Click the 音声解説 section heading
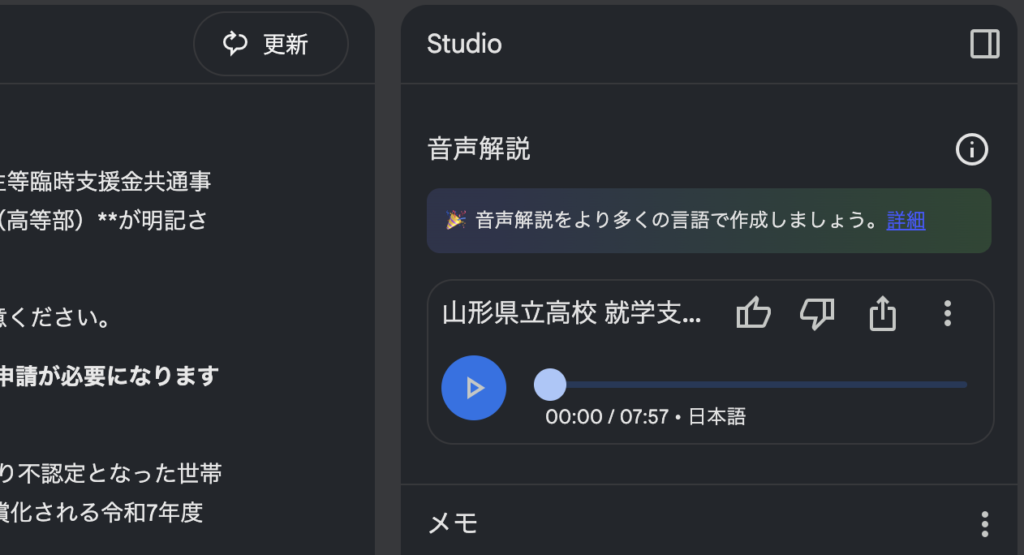 coord(479,149)
